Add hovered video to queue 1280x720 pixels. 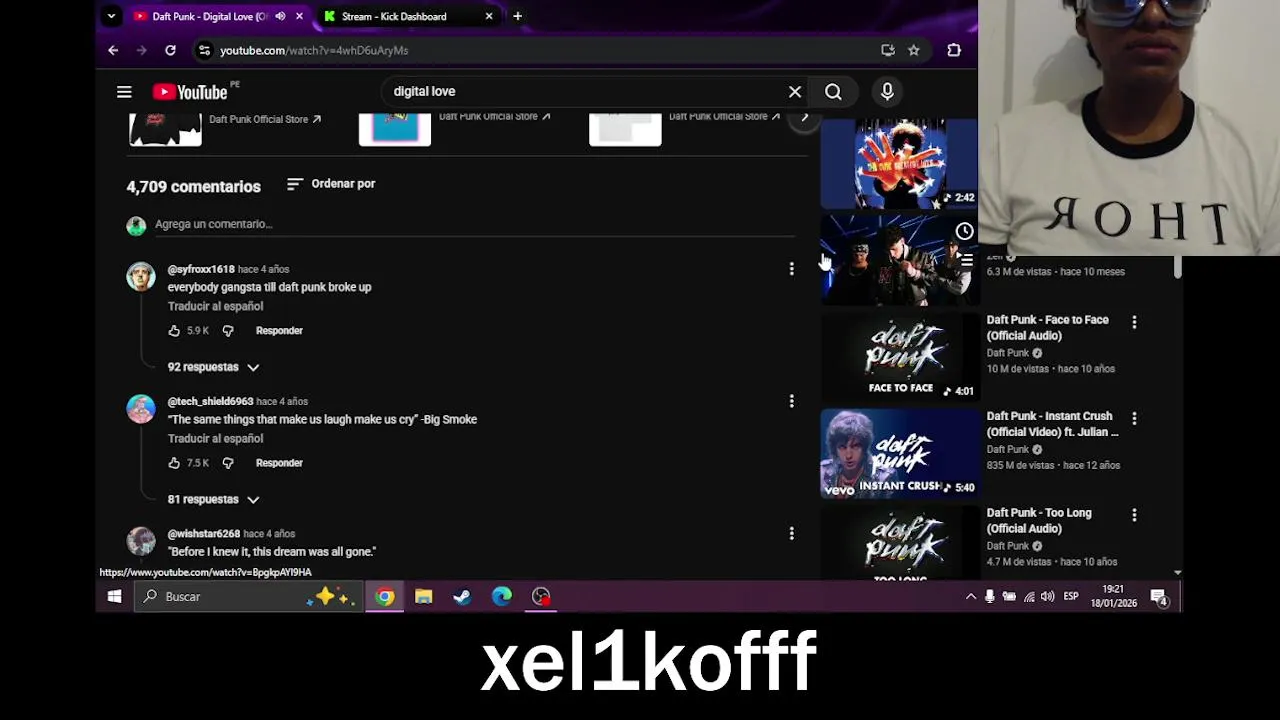(x=964, y=260)
